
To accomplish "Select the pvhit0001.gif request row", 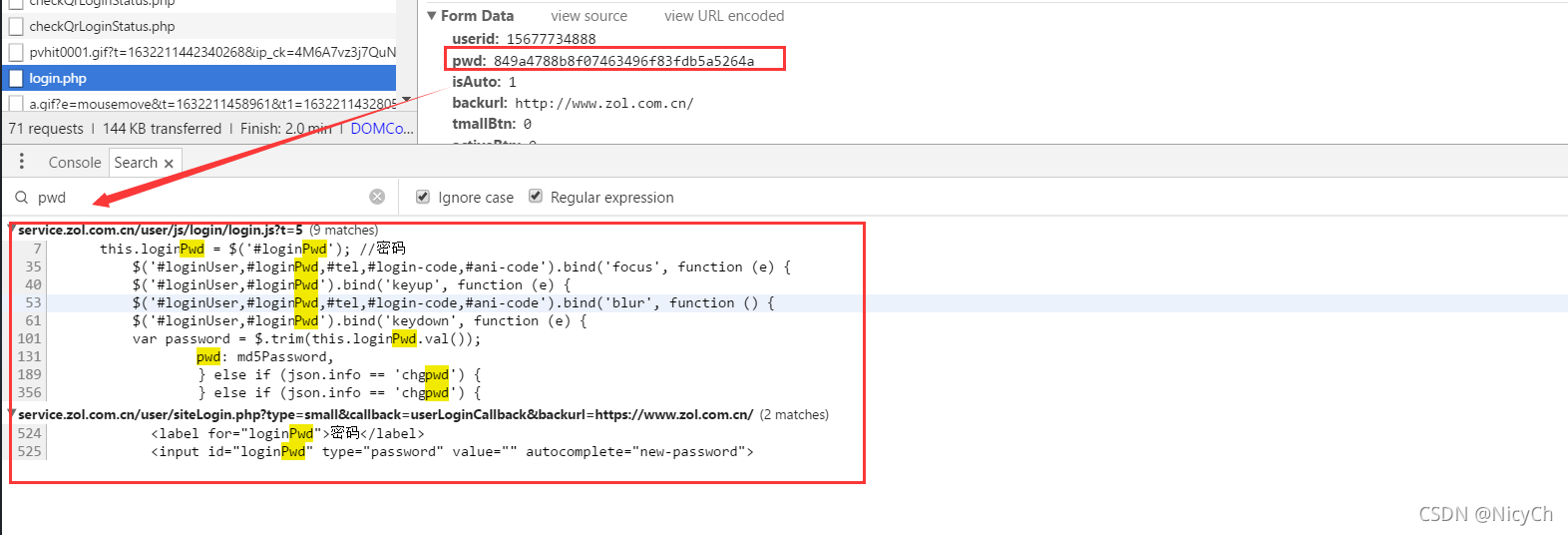I will point(199,52).
